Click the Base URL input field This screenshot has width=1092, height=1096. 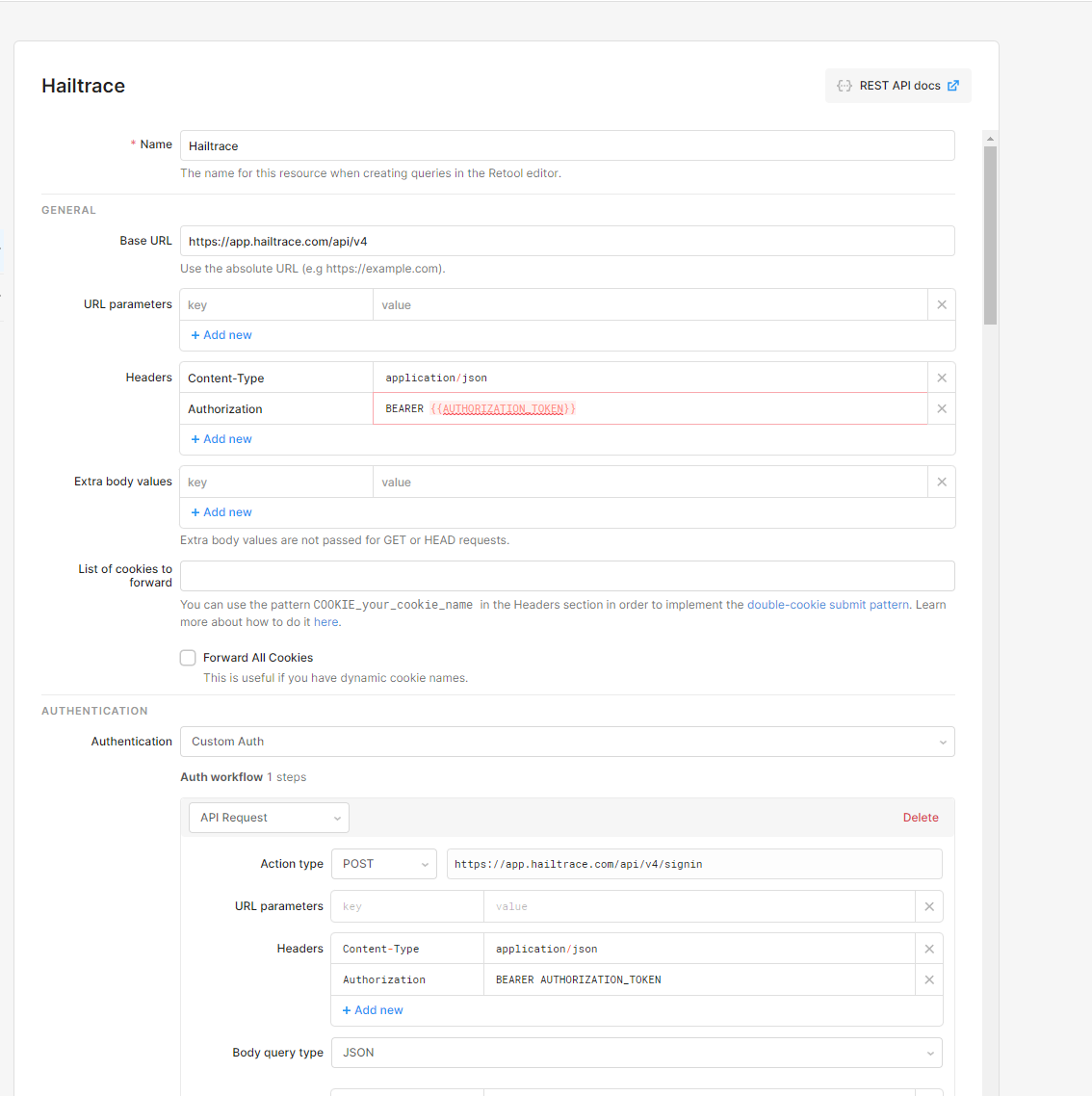tap(567, 241)
